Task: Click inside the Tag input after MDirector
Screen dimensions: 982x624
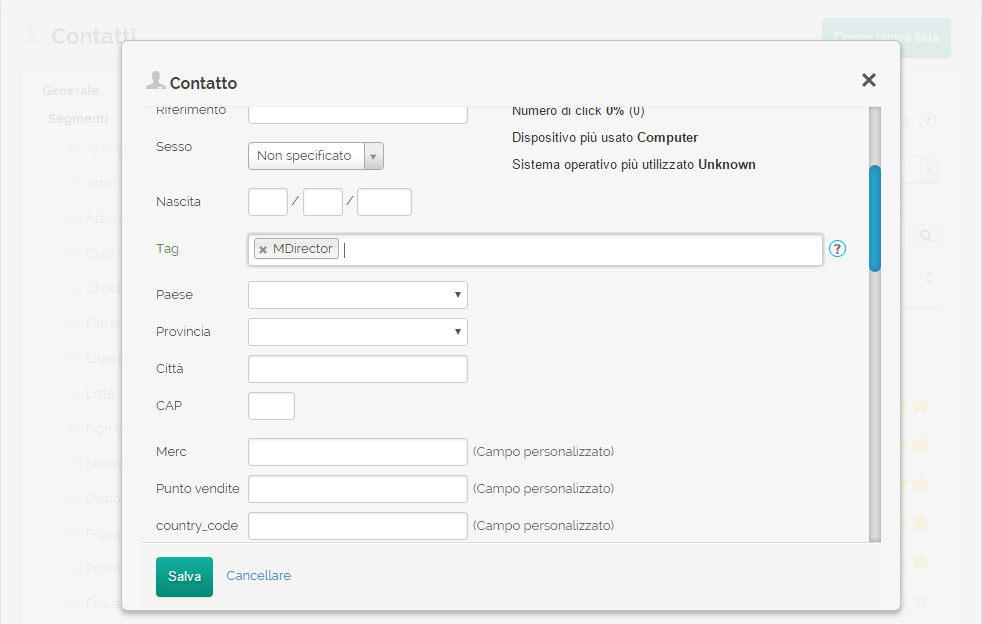Action: tap(580, 250)
